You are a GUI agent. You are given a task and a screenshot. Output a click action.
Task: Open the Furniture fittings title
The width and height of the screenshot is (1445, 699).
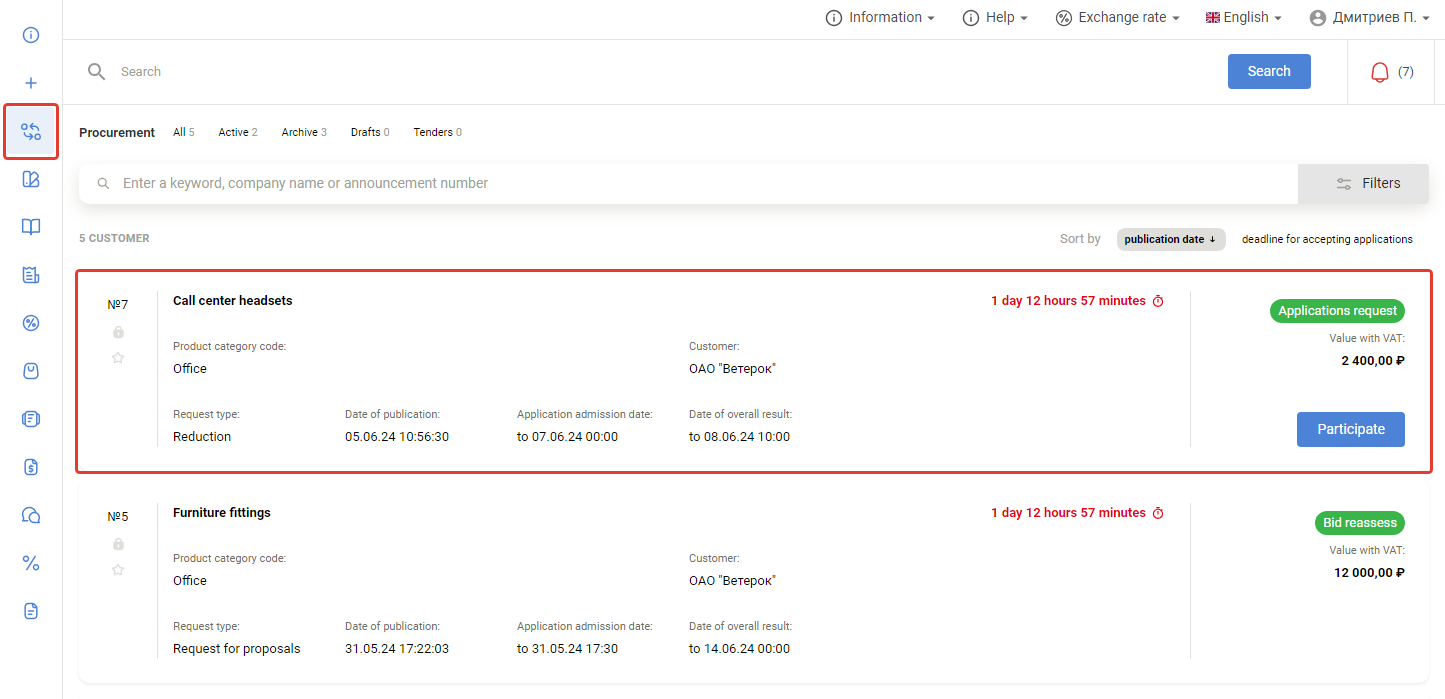coord(222,513)
